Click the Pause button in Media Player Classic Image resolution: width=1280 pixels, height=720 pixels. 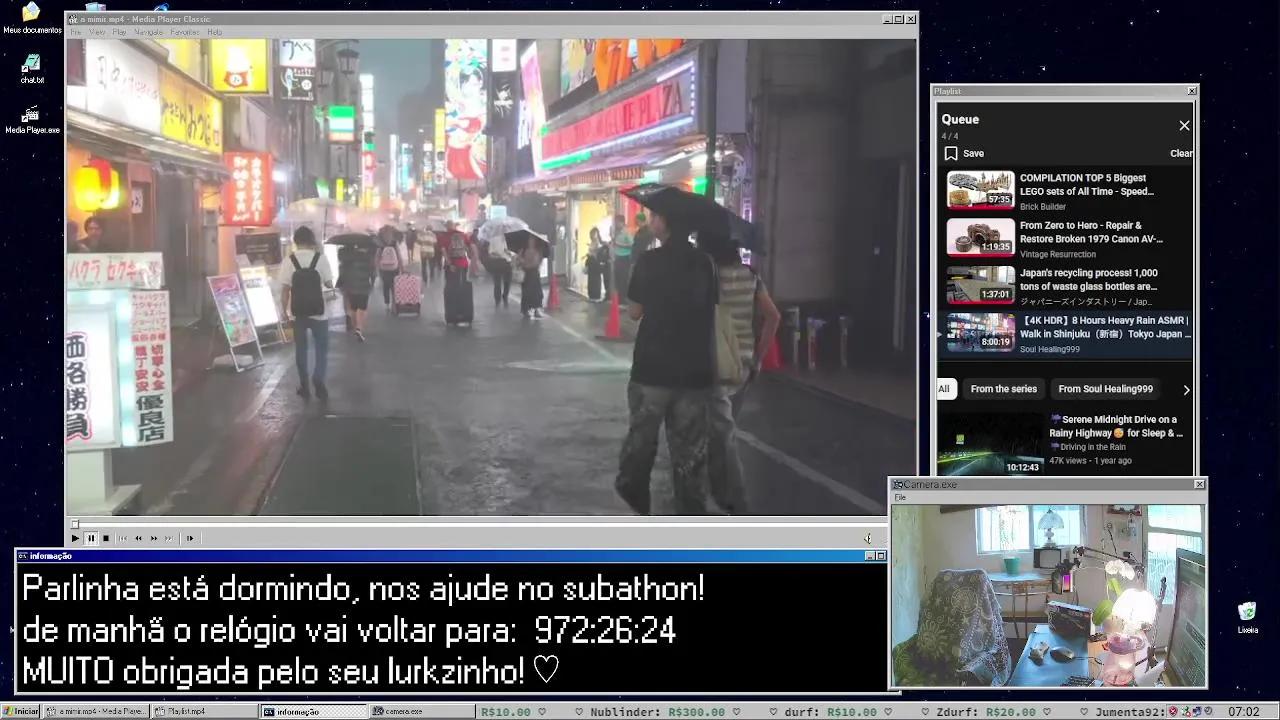pos(90,538)
